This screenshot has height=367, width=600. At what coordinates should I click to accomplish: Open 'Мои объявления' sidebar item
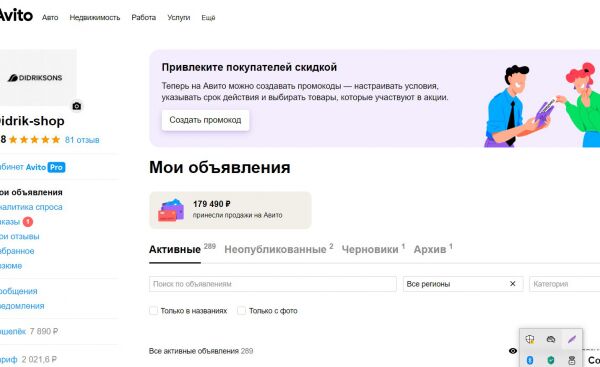click(x=31, y=192)
